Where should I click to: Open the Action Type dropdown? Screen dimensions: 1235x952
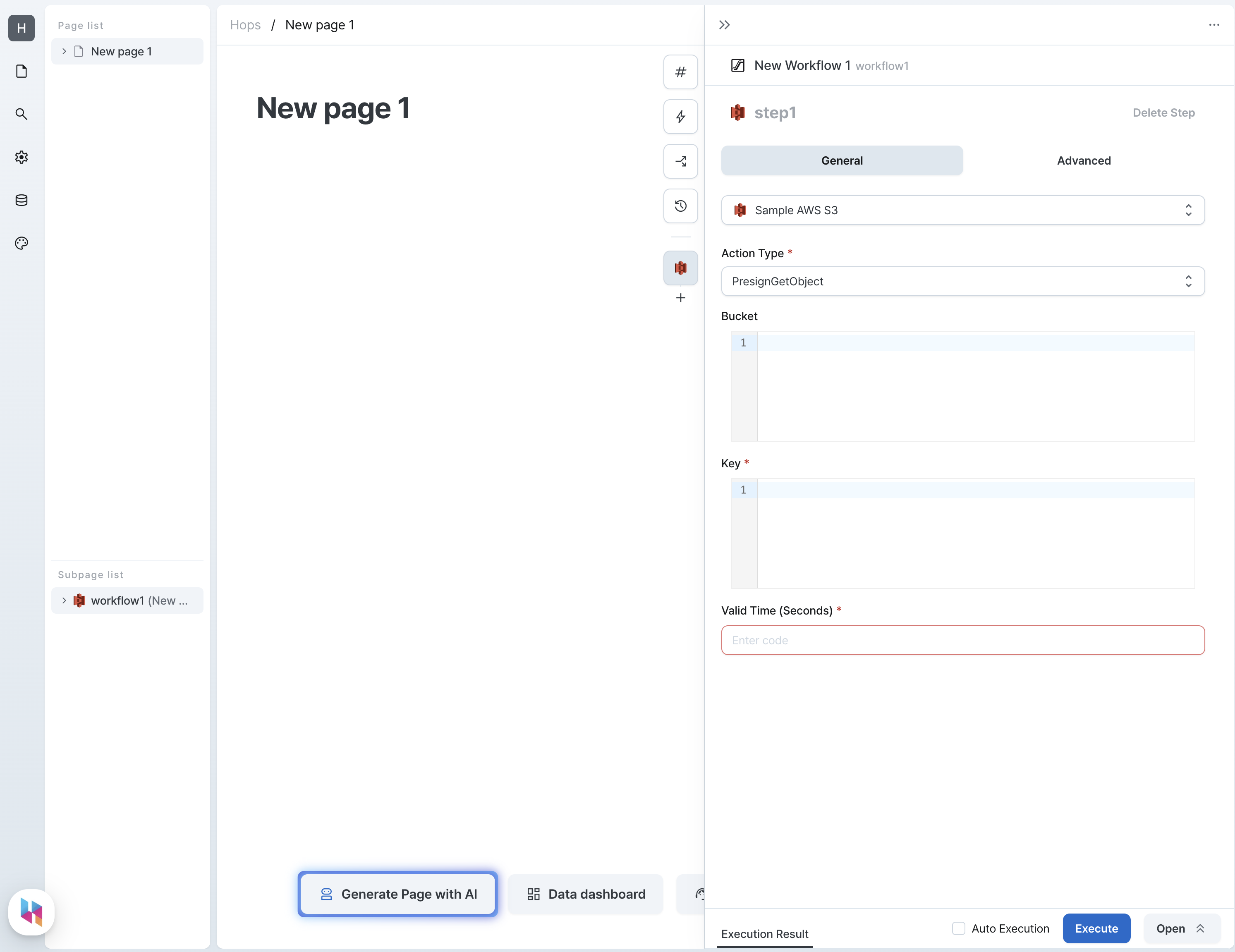tap(962, 281)
